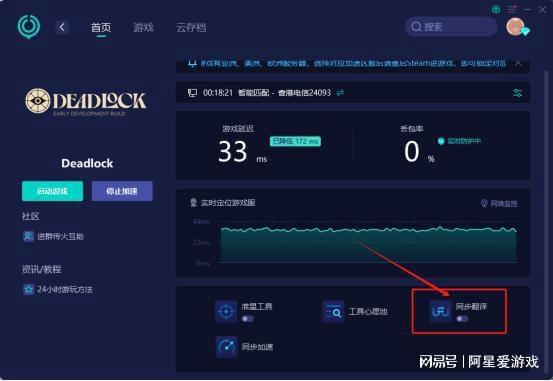Switch to the 云存档 tab
Image resolution: width=553 pixels, height=381 pixels.
[x=191, y=27]
